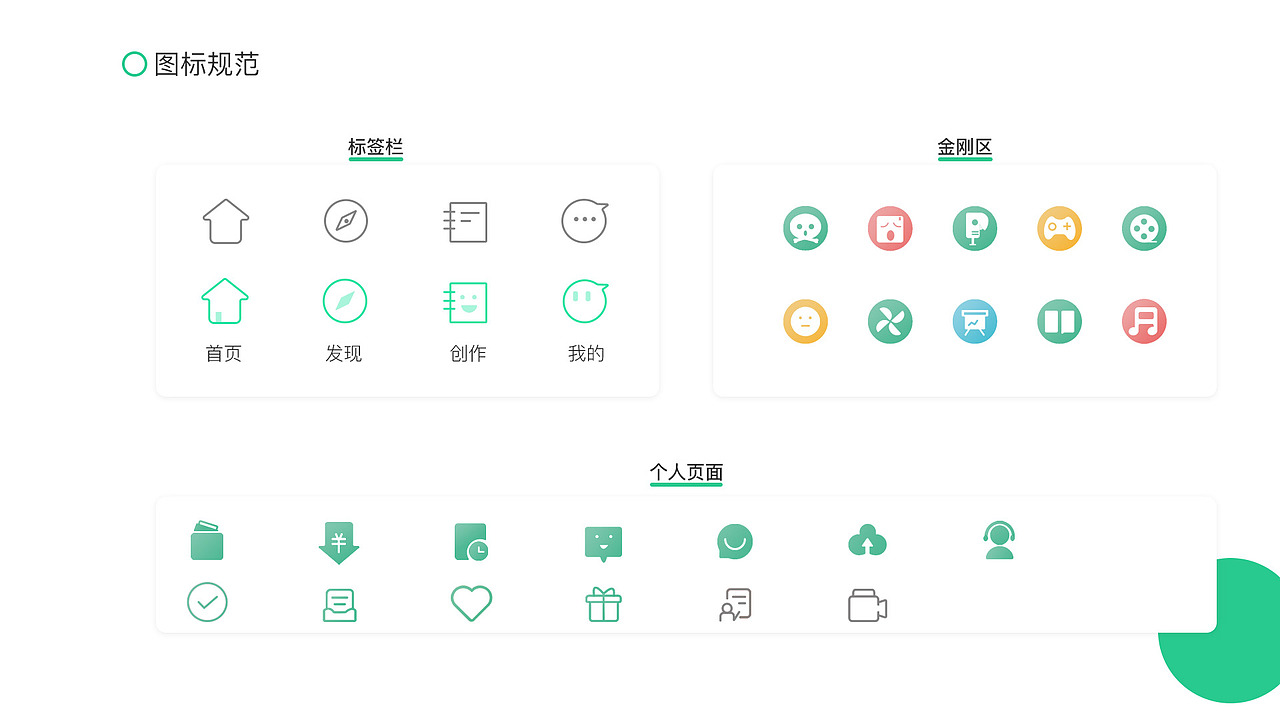Click the speech bubble icon above 我的

tap(584, 221)
